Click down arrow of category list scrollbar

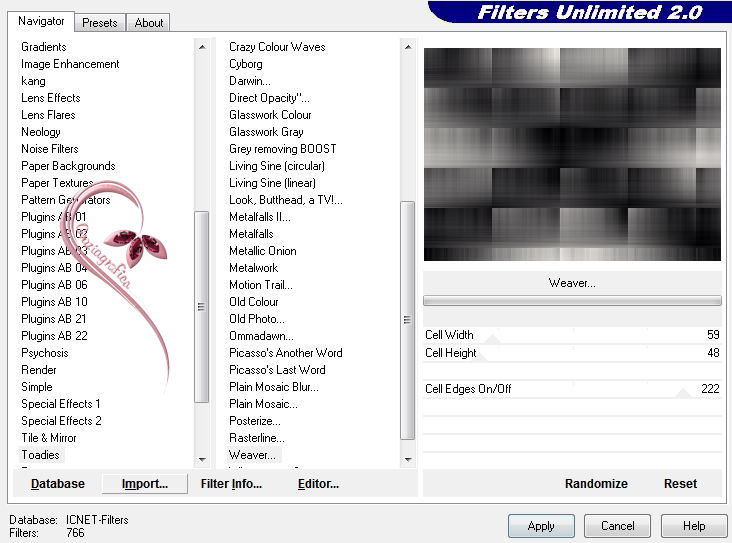point(202,459)
